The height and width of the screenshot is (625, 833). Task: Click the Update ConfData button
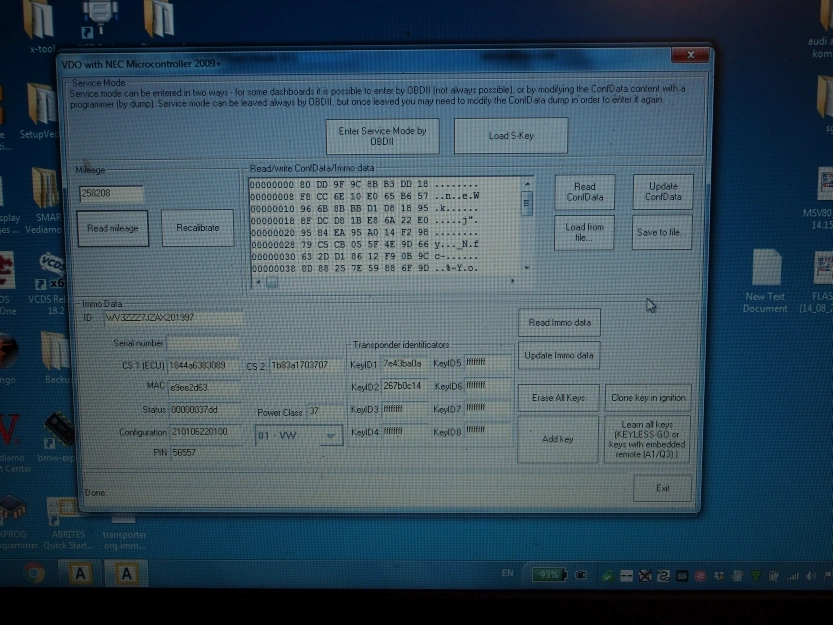(x=663, y=191)
